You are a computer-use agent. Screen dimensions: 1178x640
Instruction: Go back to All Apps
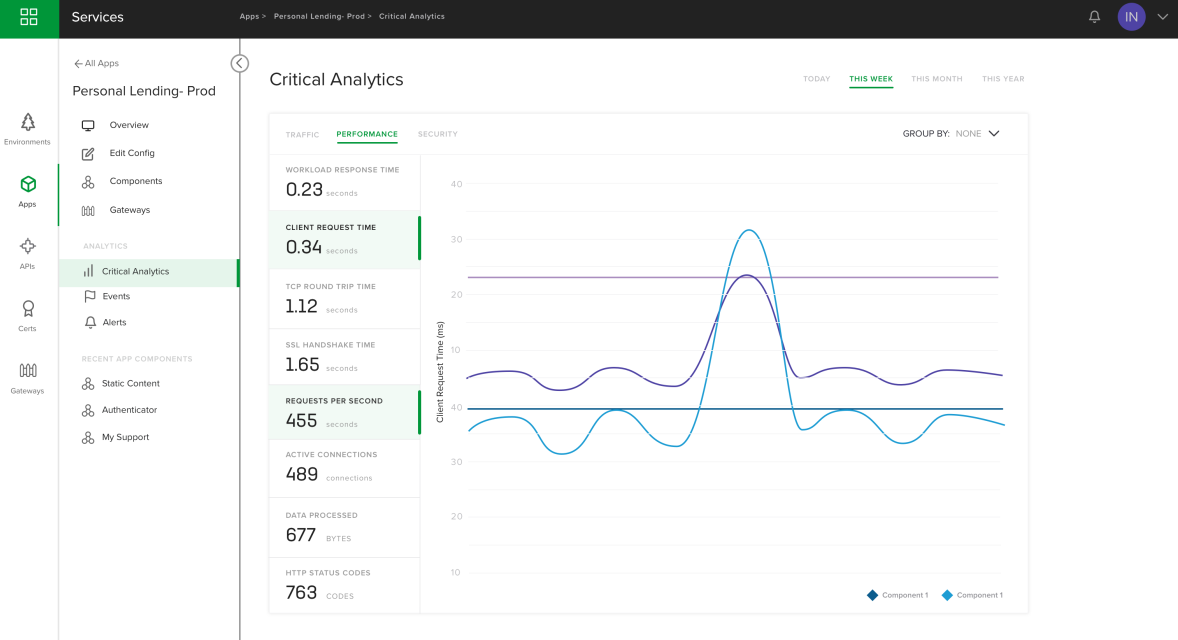tap(96, 64)
